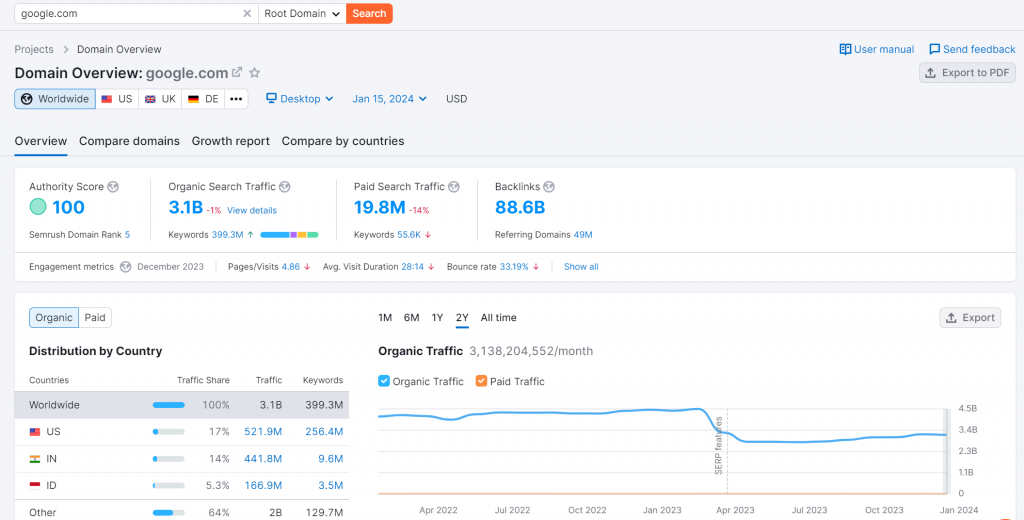
Task: Open google.com external link icon
Action: point(237,73)
